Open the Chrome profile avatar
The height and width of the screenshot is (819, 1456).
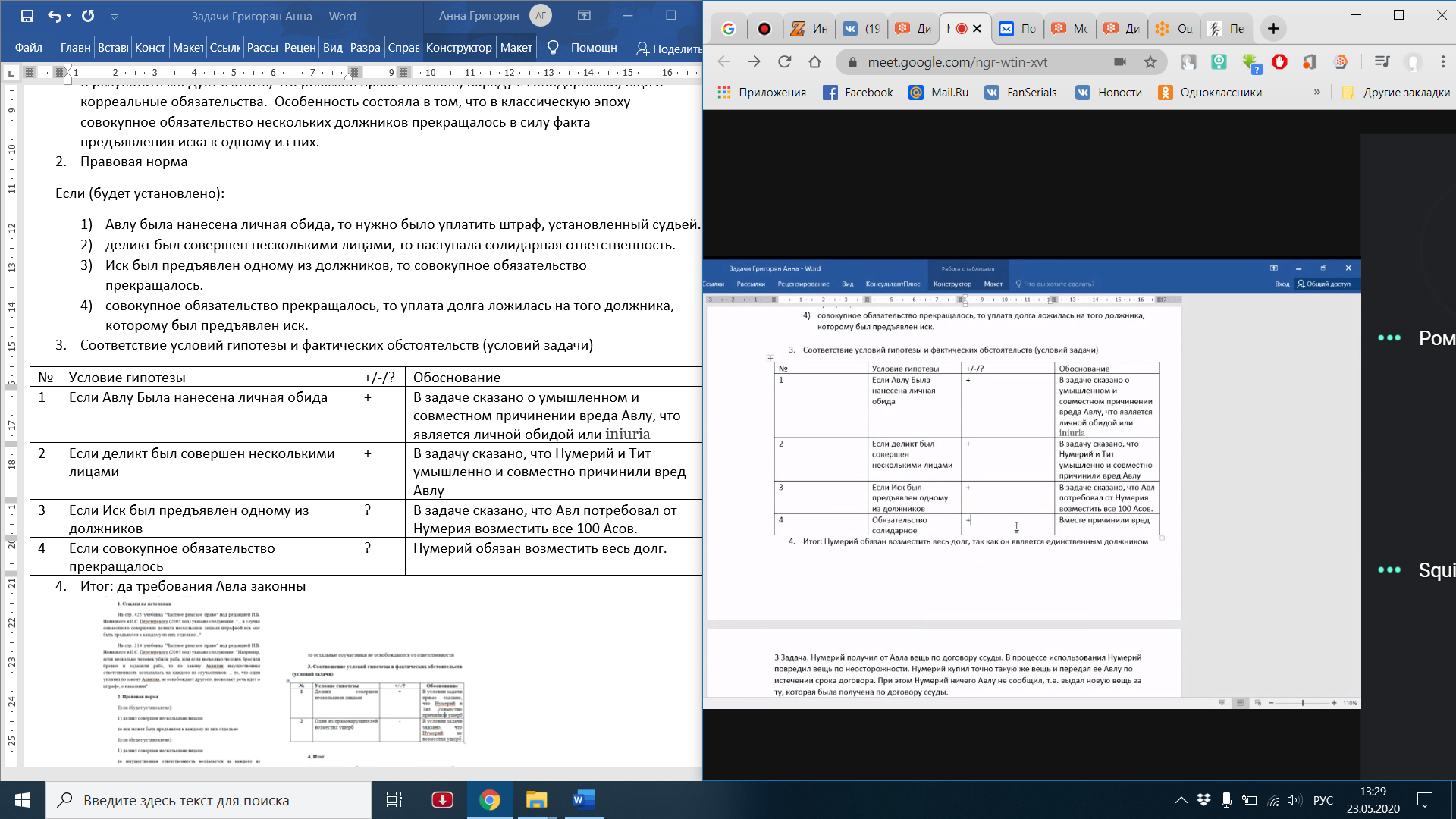coord(1413,62)
